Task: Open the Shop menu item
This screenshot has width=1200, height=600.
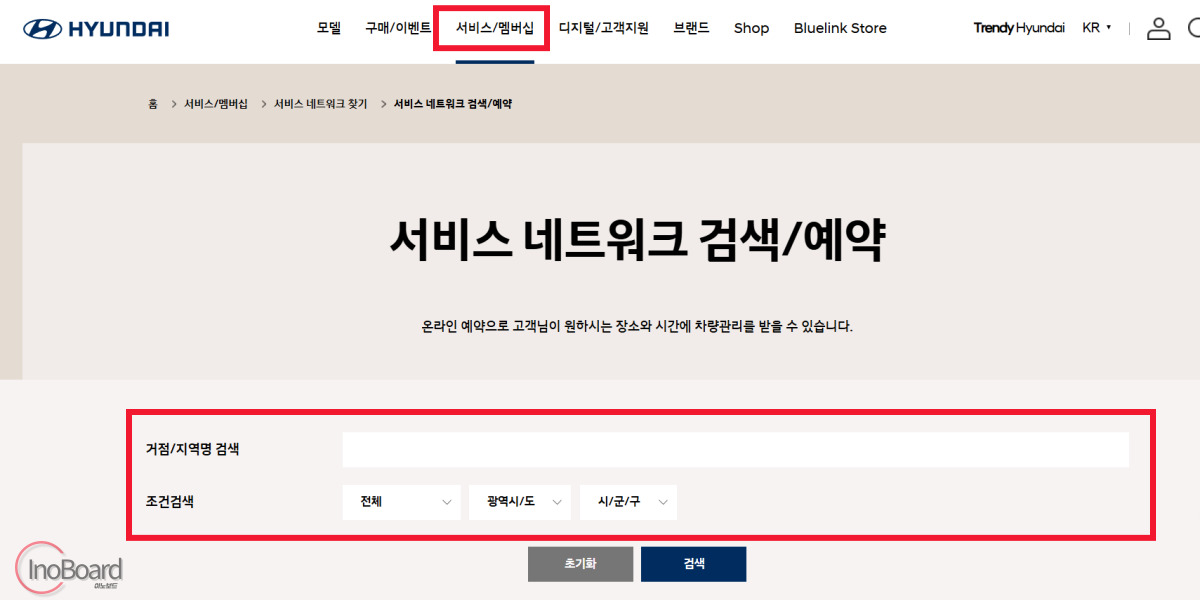Action: 751,28
